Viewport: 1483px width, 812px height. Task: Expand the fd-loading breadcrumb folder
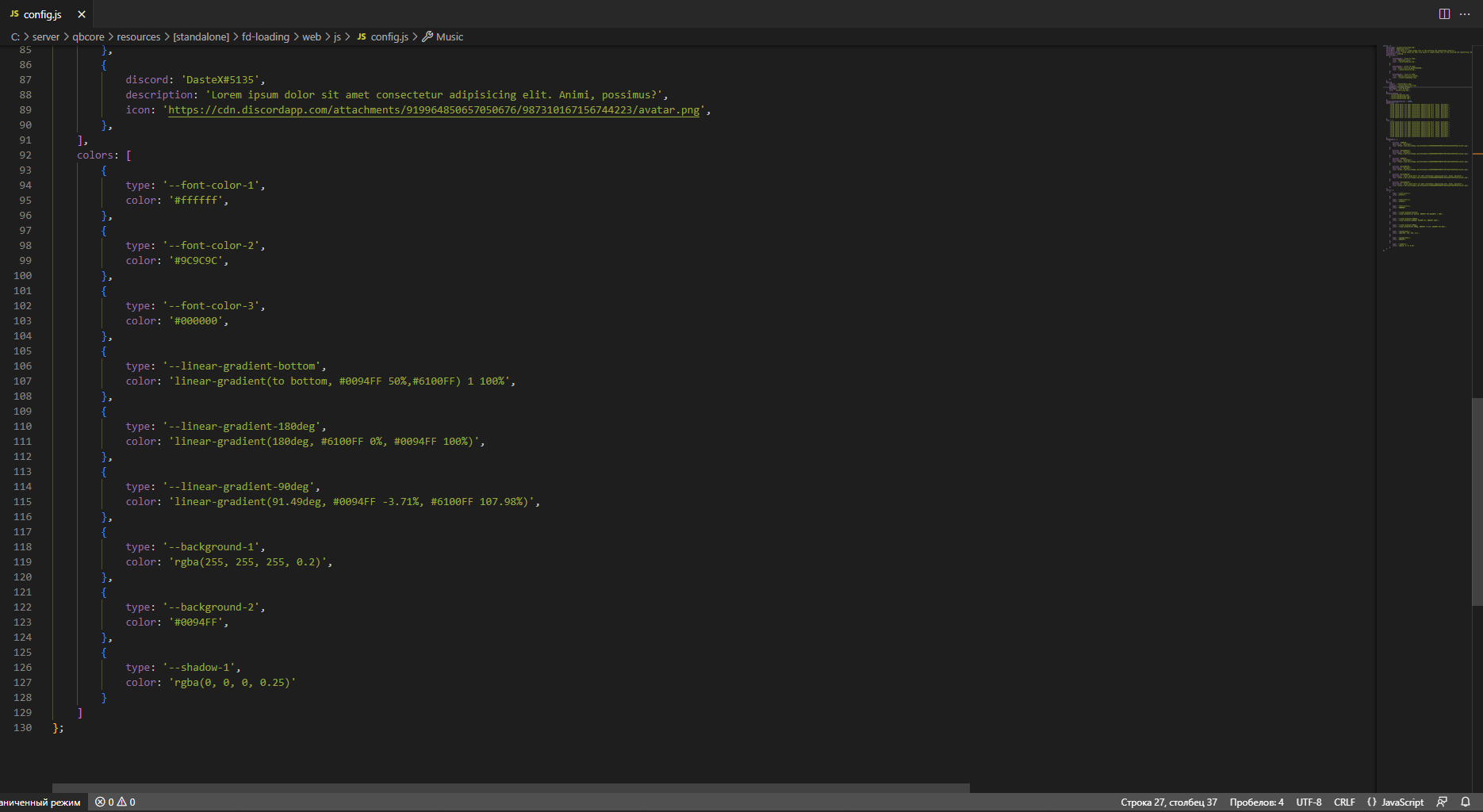[x=265, y=36]
